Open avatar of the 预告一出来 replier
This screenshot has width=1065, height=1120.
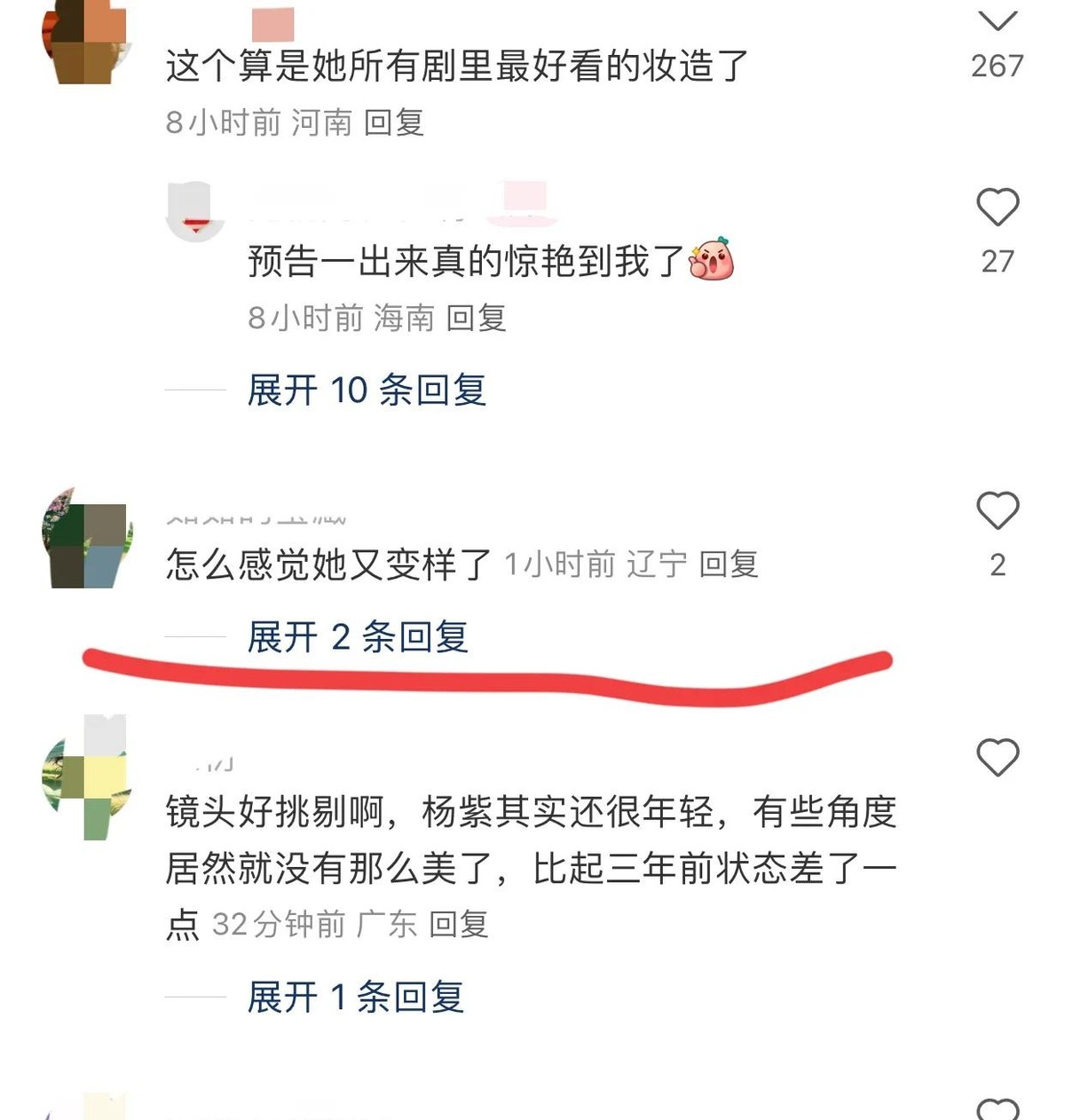tap(195, 210)
